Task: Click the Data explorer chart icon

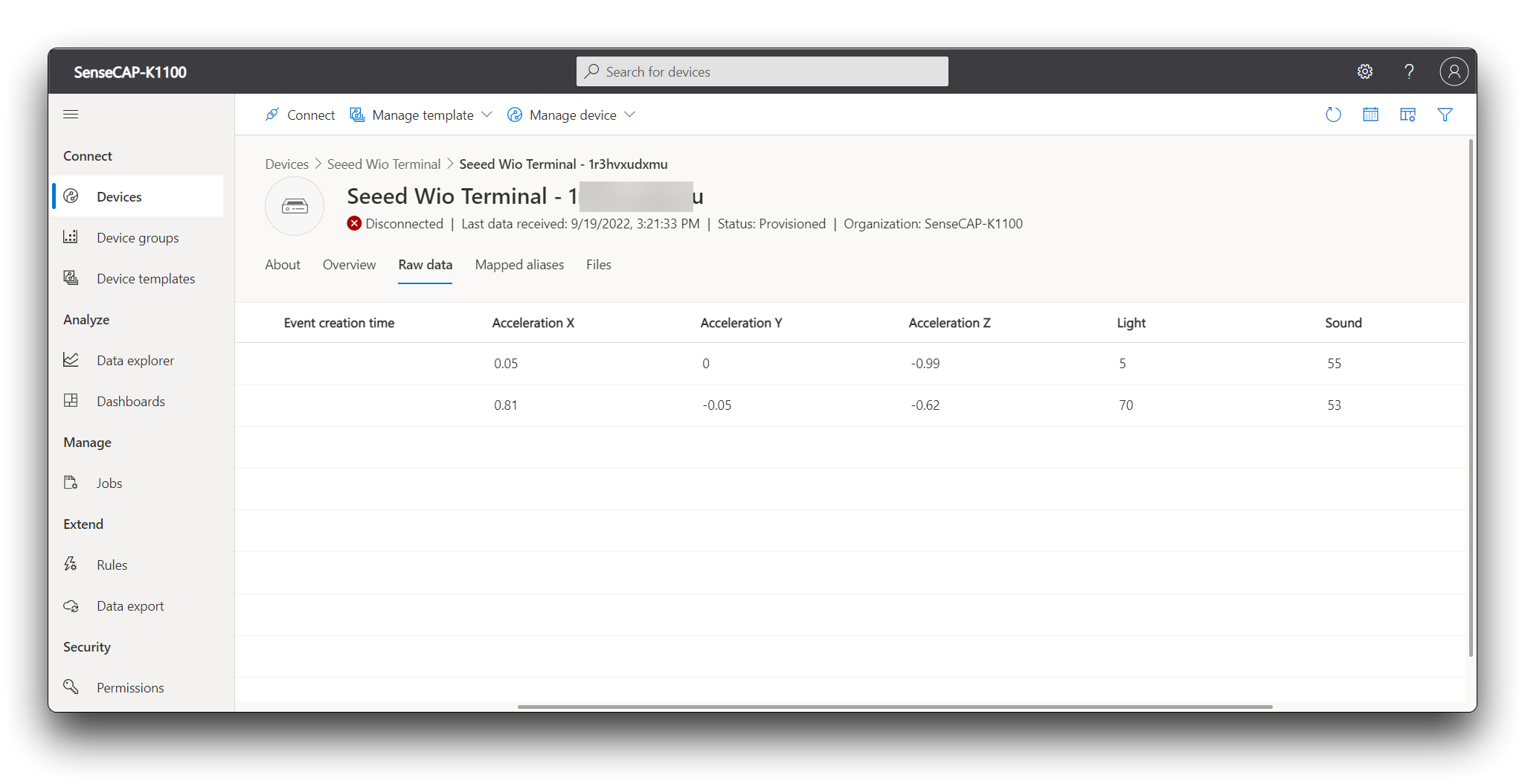Action: pyautogui.click(x=71, y=360)
